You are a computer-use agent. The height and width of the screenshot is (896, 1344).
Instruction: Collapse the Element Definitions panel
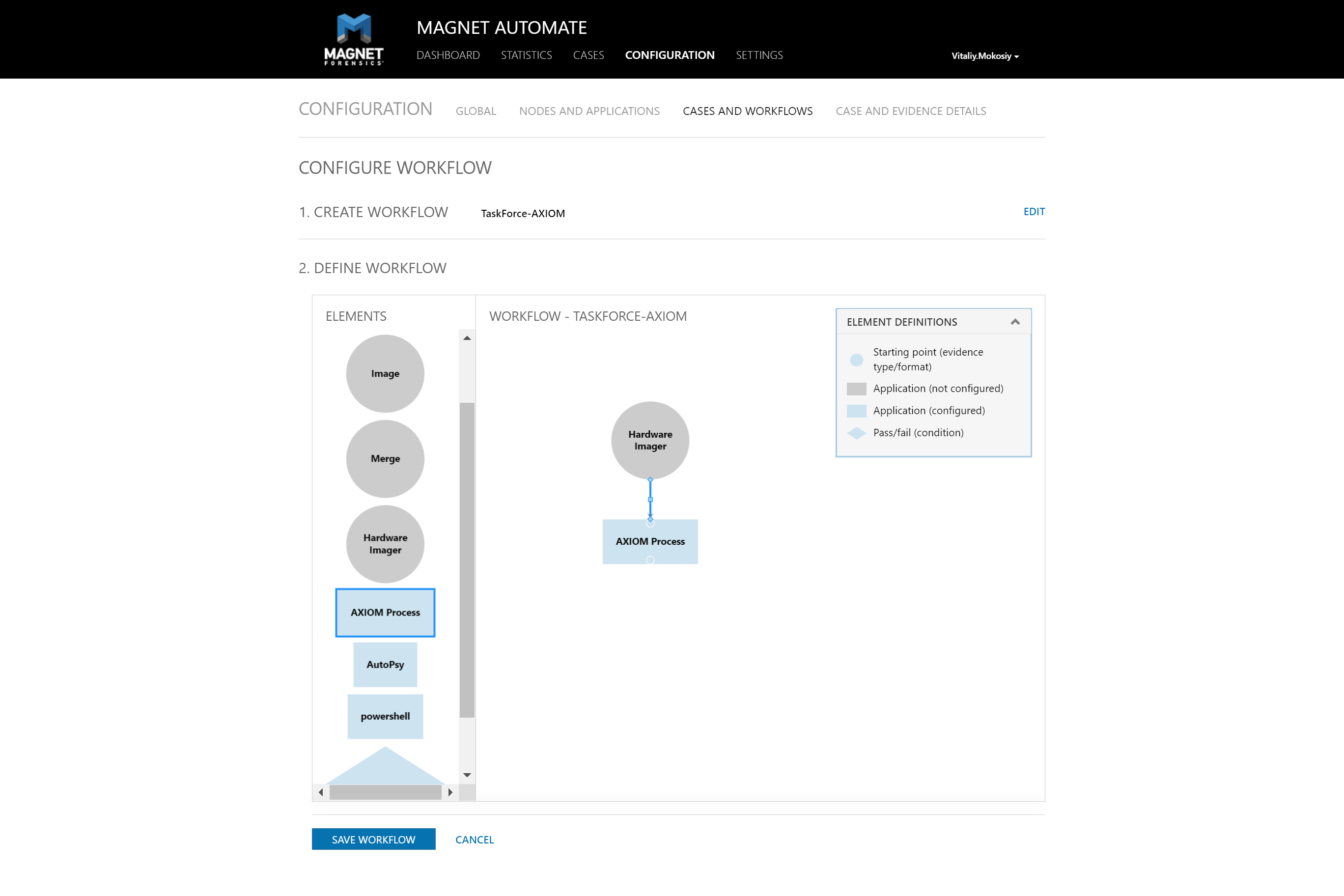click(1015, 322)
